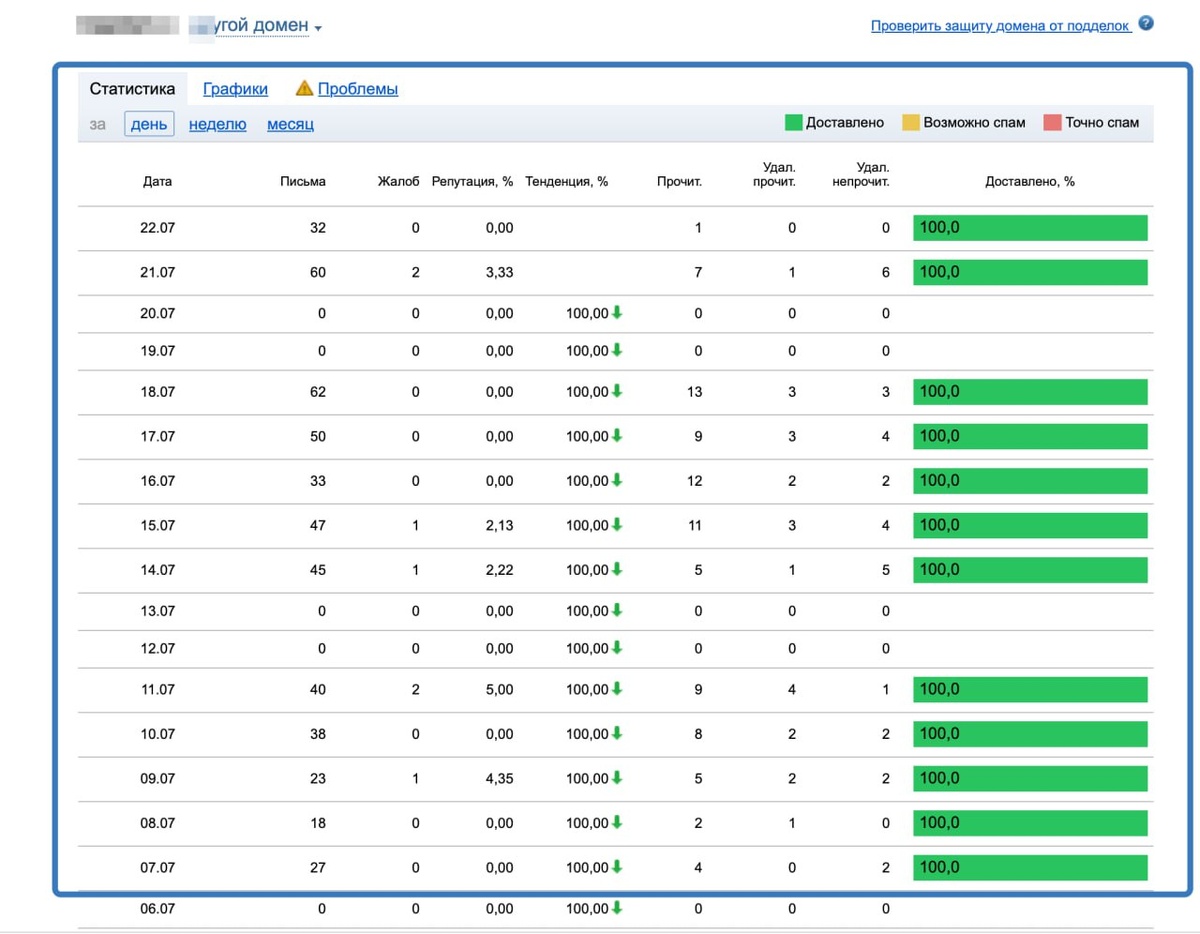1200x934 pixels.
Task: Click the green trend arrow for 16.07
Action: click(617, 480)
